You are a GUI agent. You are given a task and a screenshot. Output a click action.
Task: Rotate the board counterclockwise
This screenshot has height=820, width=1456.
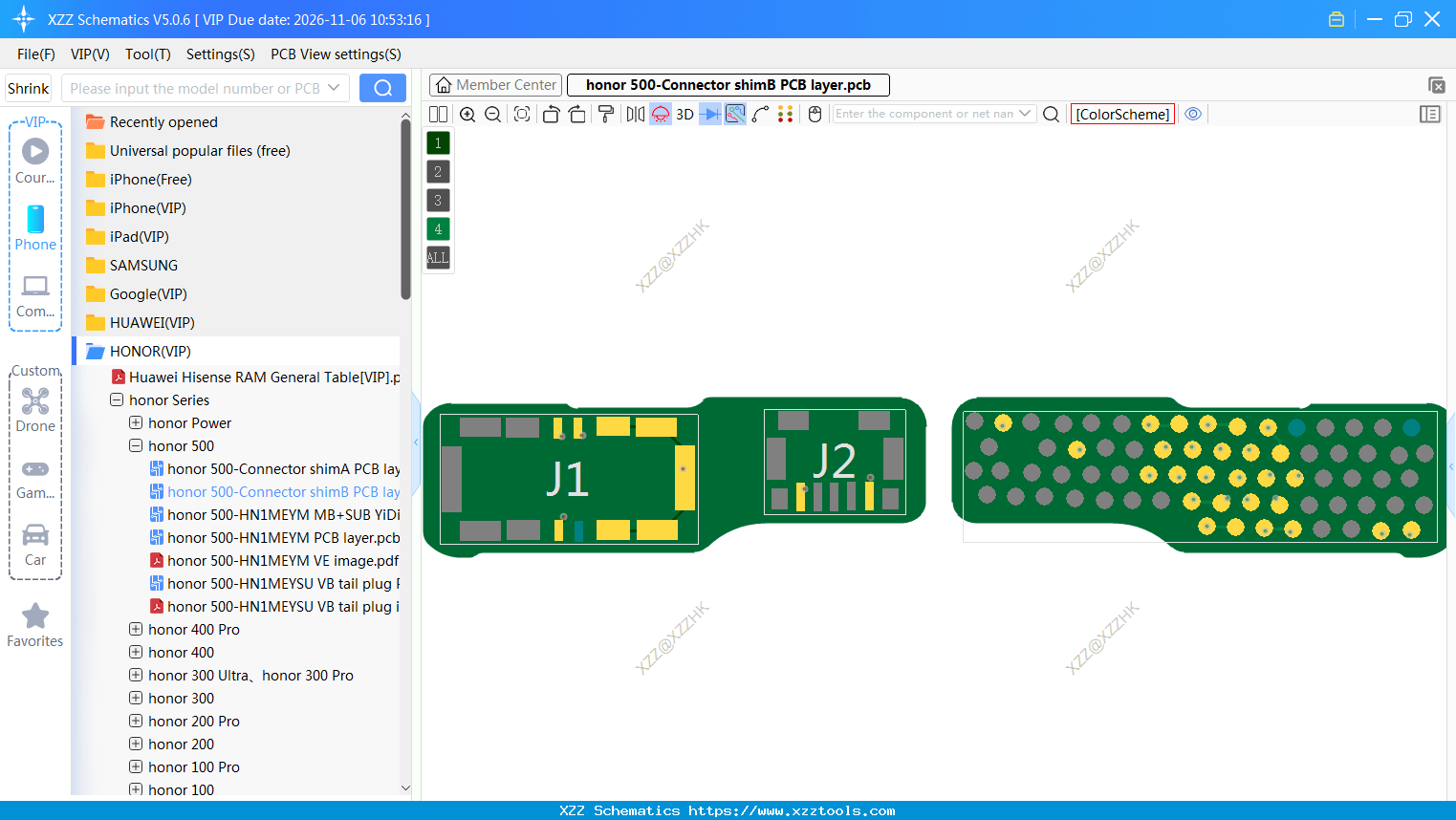[551, 114]
